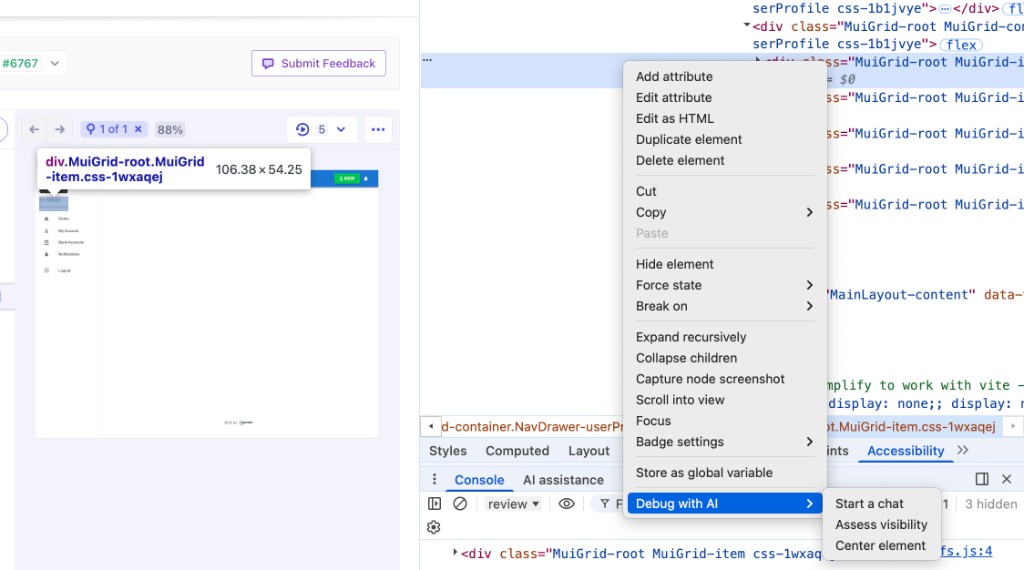Click the collapsed ellipsis badge in DOM
Screen dimensions: 1024x570
944,8
